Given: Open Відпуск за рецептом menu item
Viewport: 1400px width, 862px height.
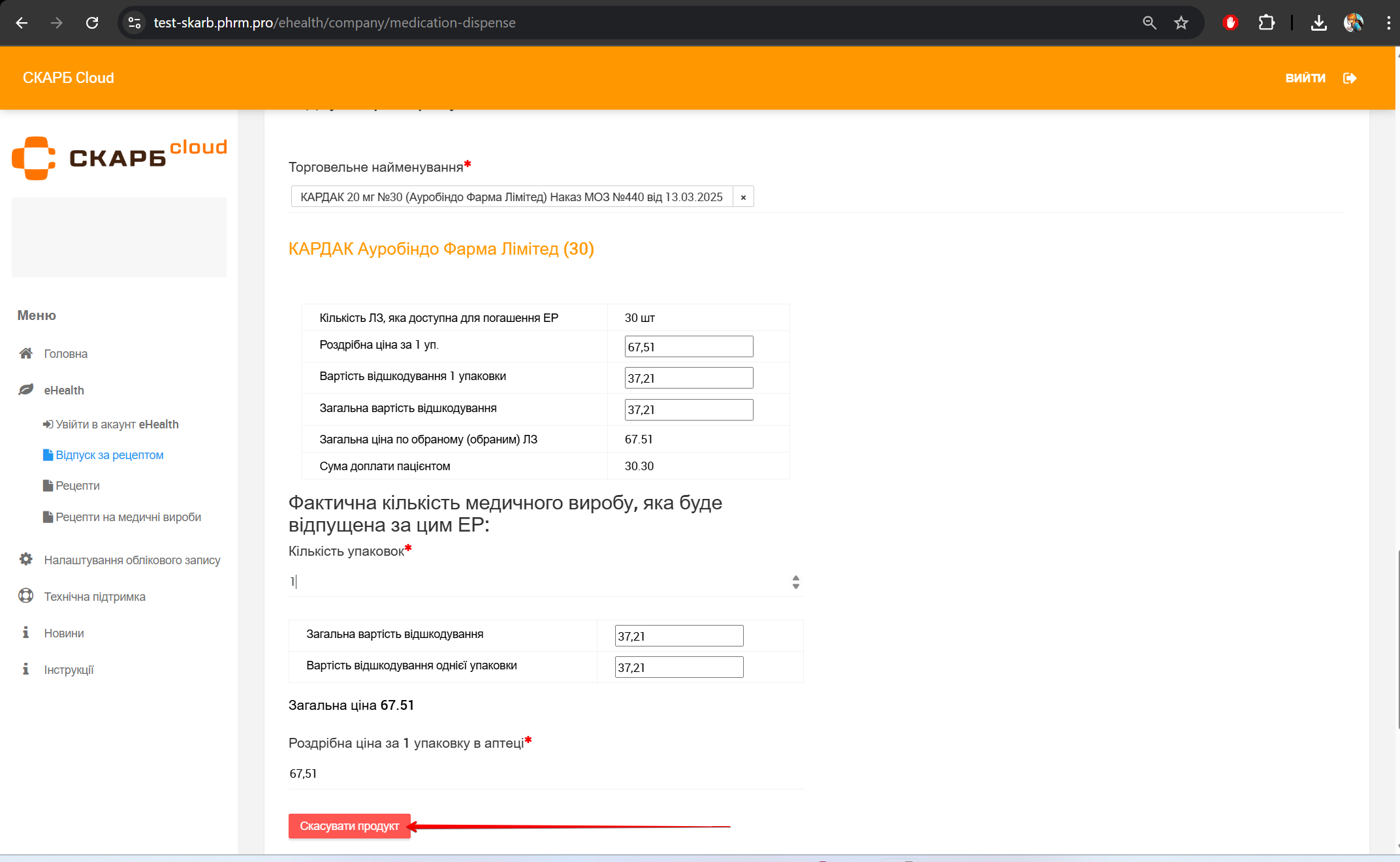Looking at the screenshot, I should 109,455.
